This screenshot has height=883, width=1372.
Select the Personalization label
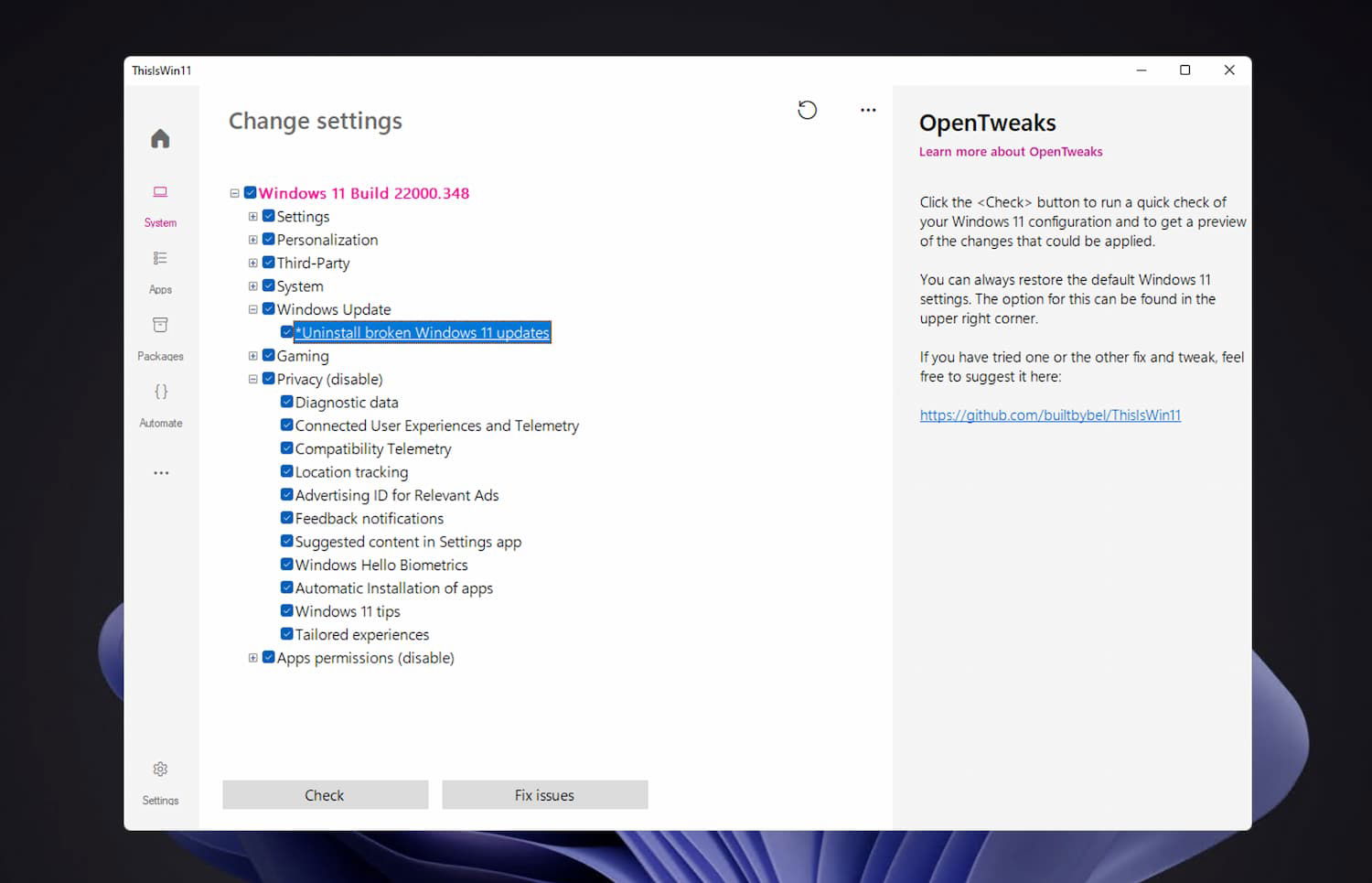point(327,240)
